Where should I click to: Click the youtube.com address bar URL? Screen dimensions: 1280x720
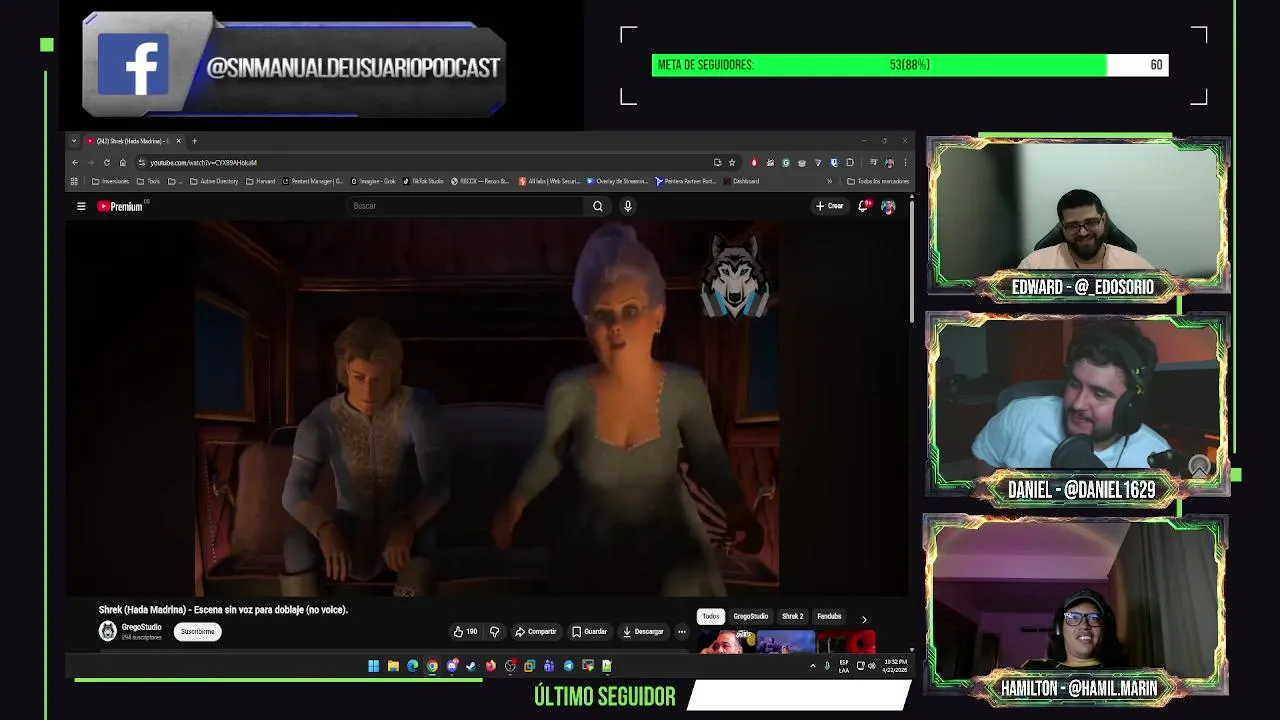tap(203, 162)
